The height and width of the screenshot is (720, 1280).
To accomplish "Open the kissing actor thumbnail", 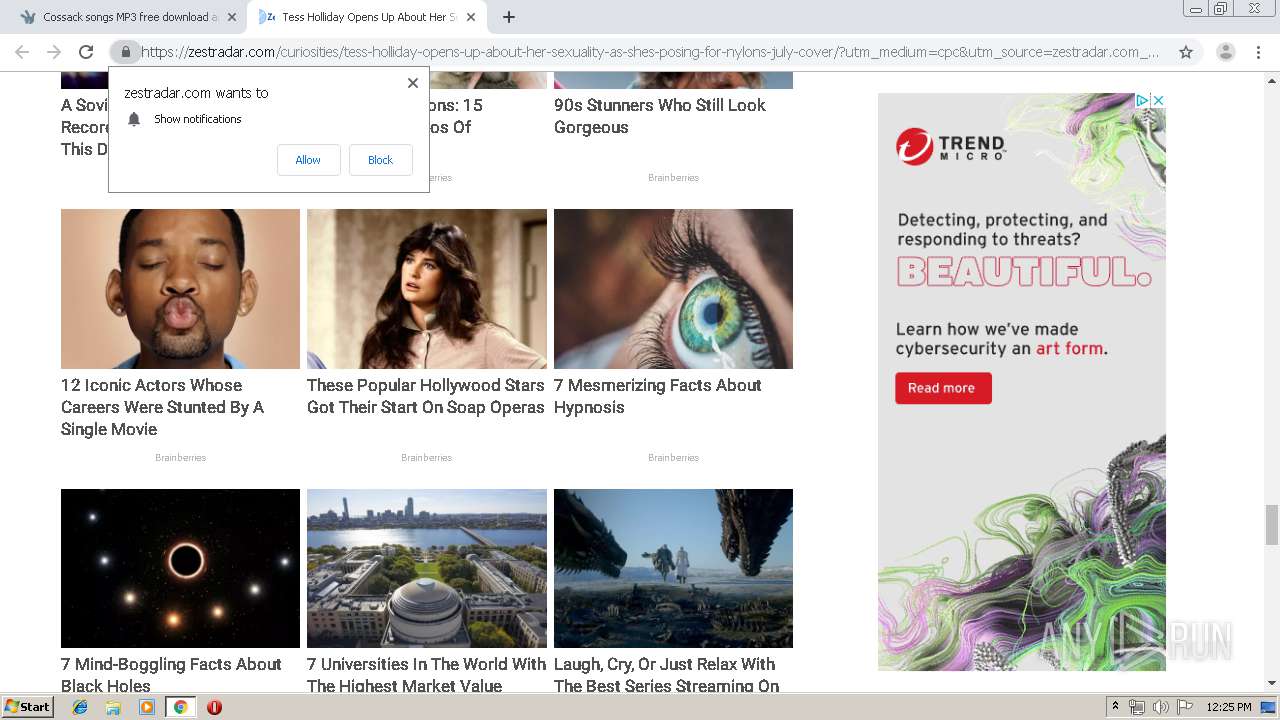I will pyautogui.click(x=180, y=289).
